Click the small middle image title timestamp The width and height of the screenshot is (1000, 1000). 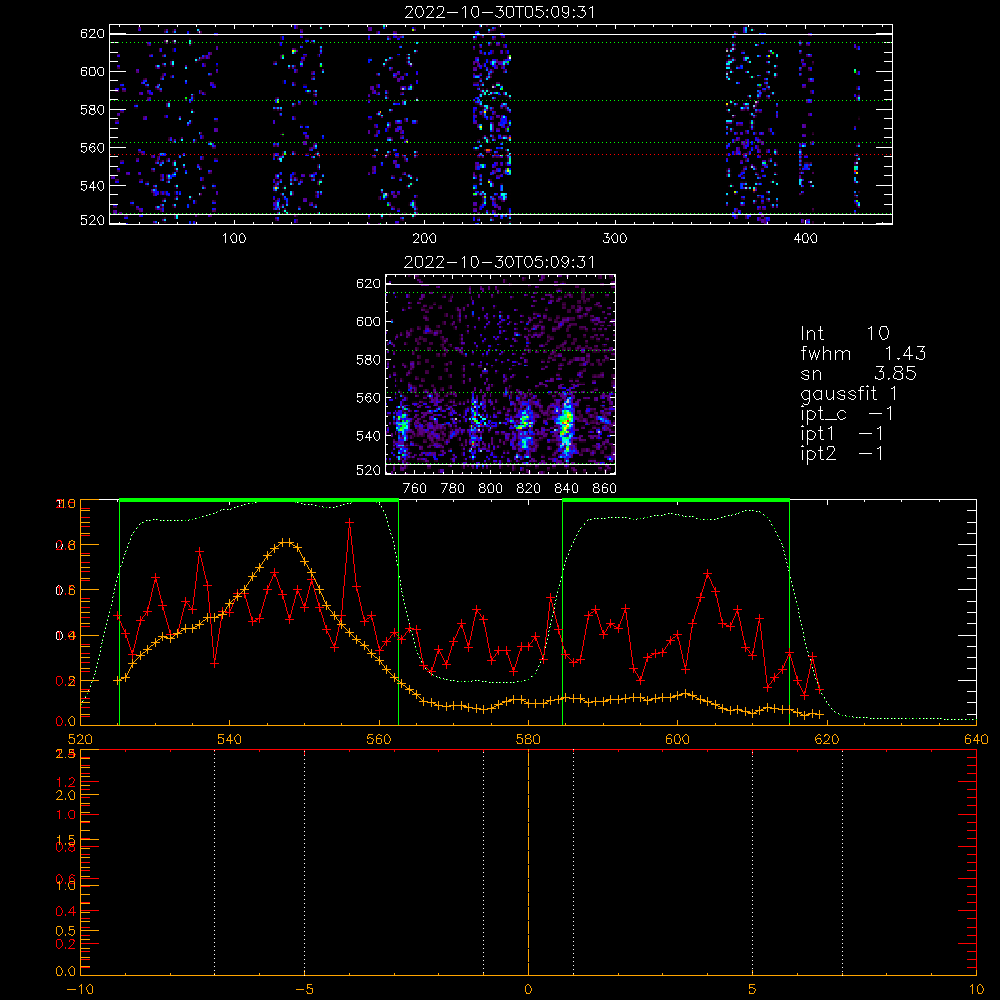[x=499, y=262]
